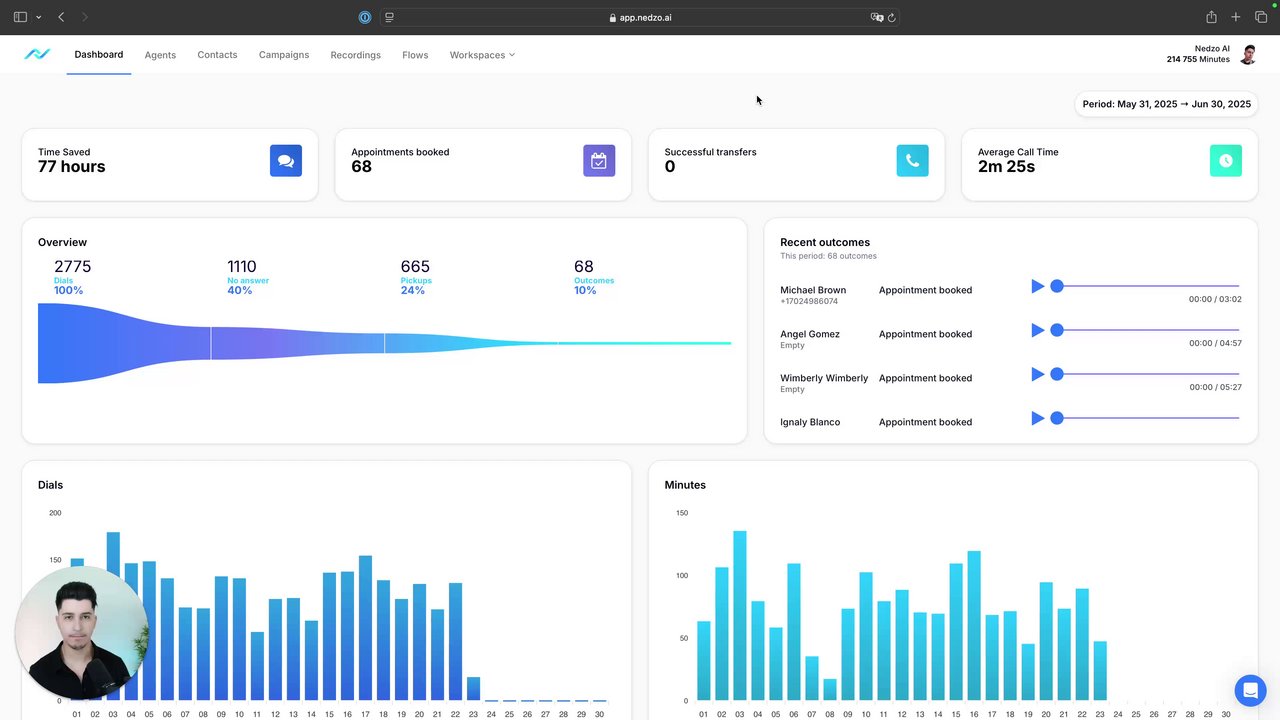Go back to the previous page
Screen dimensions: 1280x720
(61, 17)
